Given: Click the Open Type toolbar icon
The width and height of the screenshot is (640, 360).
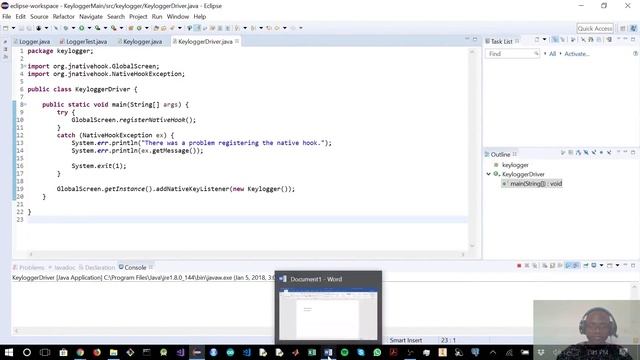Looking at the screenshot, I should 156,28.
